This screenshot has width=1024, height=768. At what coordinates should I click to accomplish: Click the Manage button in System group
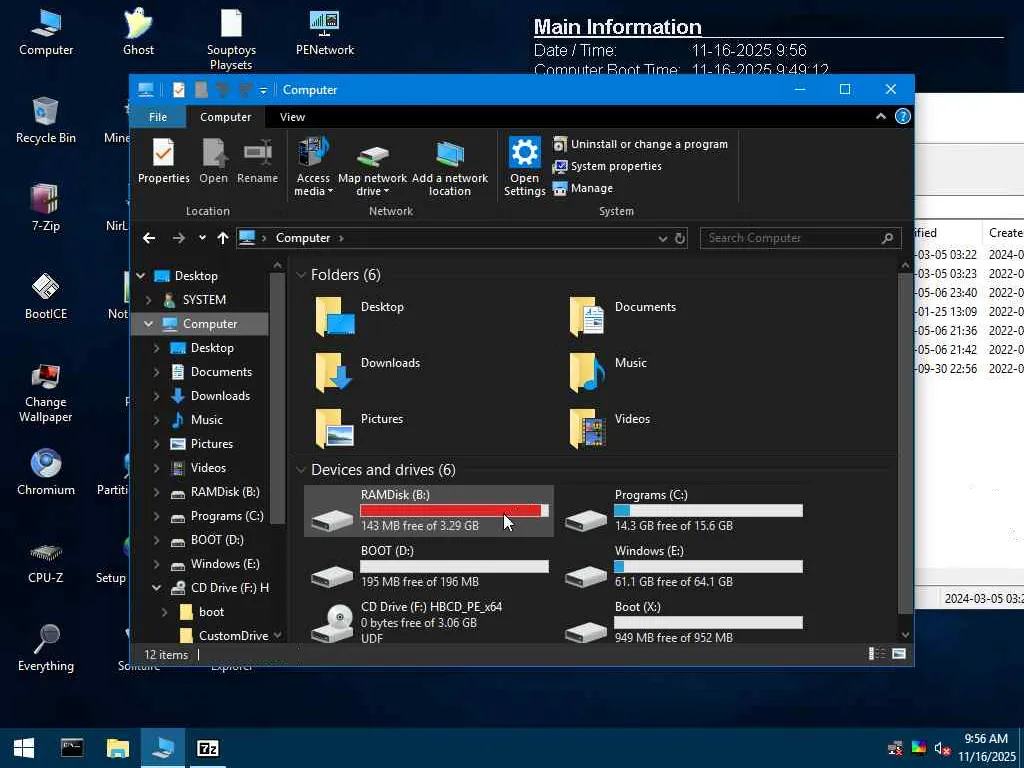pyautogui.click(x=591, y=188)
